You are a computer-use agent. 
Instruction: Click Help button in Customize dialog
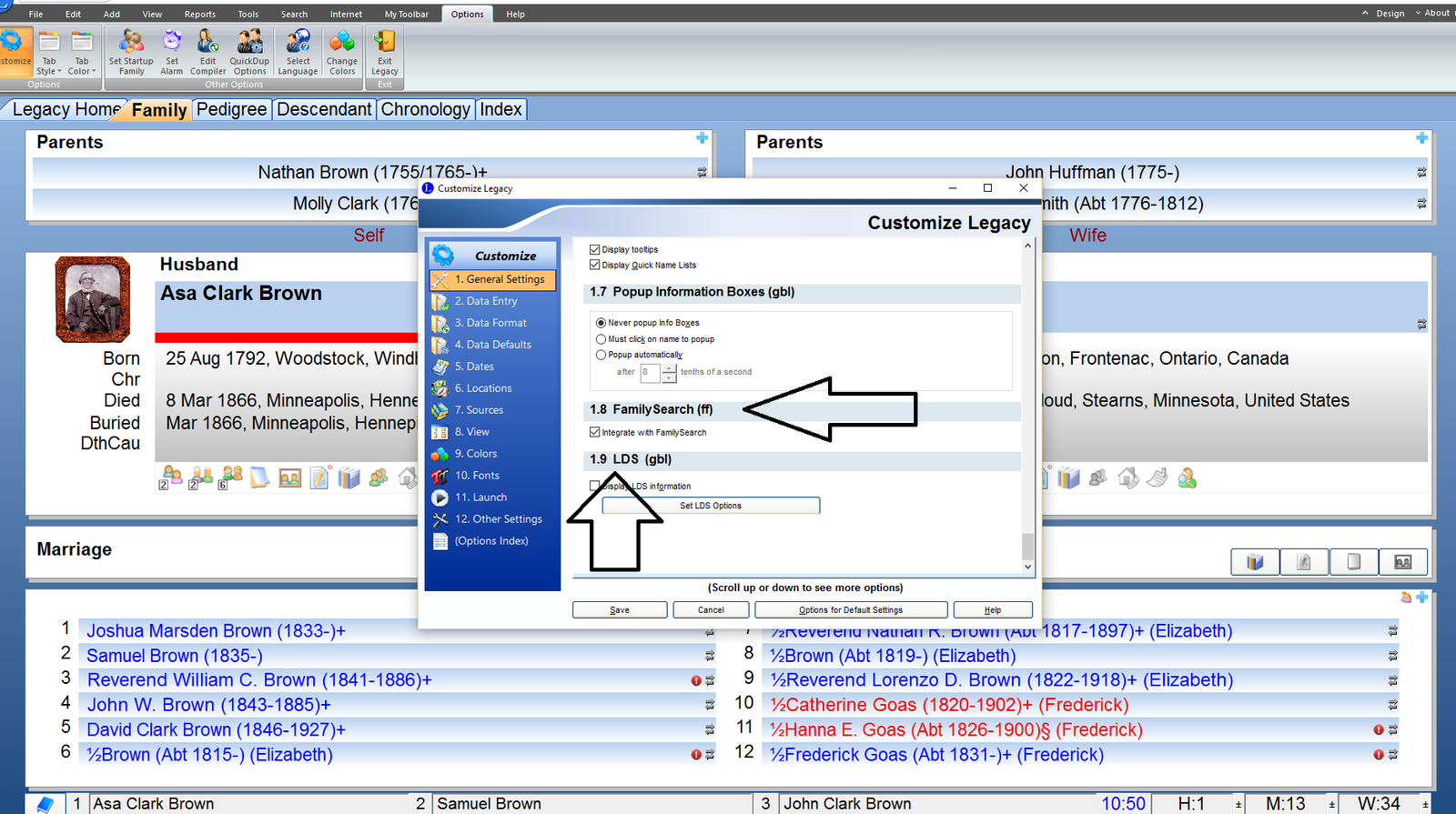pos(993,610)
